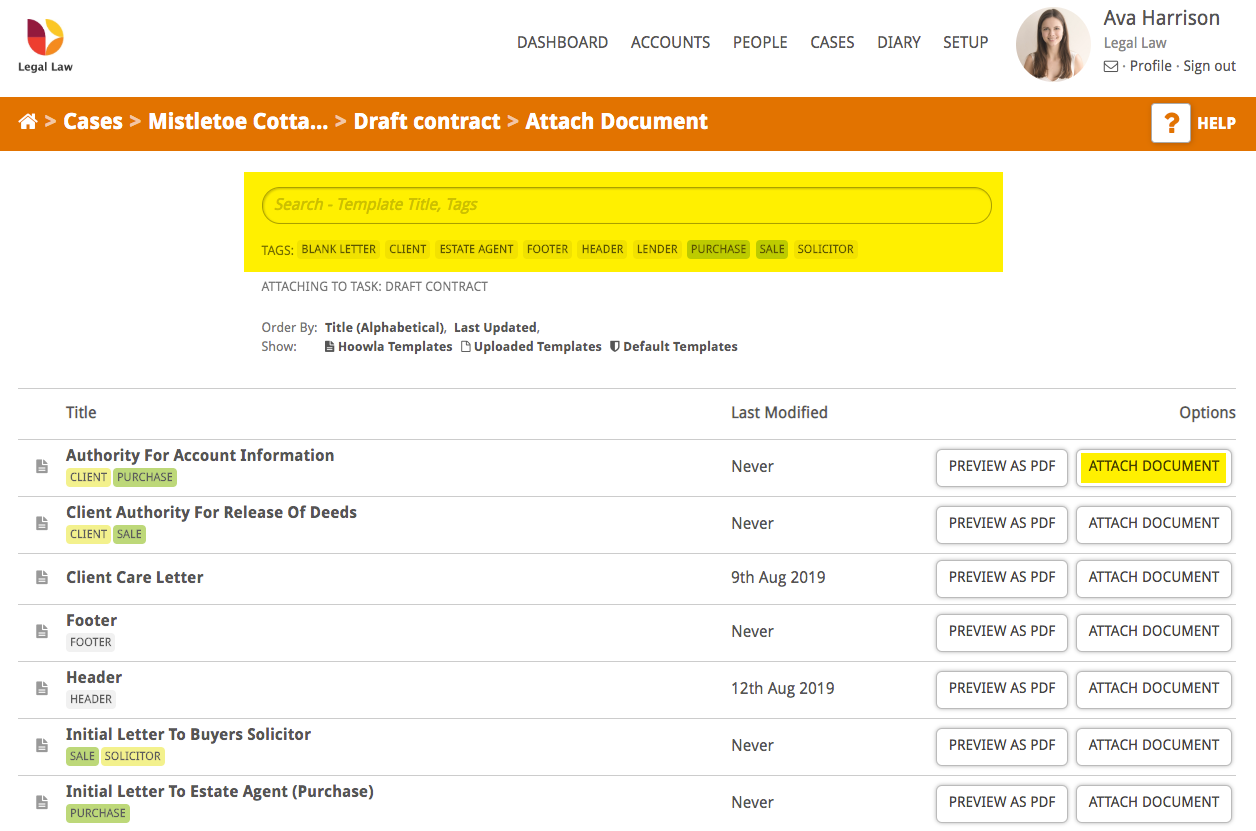Open the HELP question mark icon
Screen dimensions: 1256x831
(x=1170, y=123)
